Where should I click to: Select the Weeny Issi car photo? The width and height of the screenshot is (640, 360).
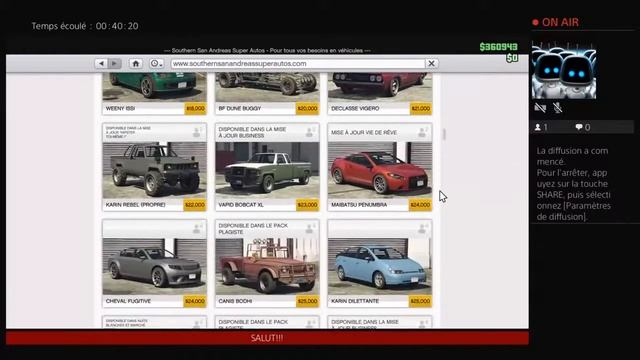tap(154, 87)
